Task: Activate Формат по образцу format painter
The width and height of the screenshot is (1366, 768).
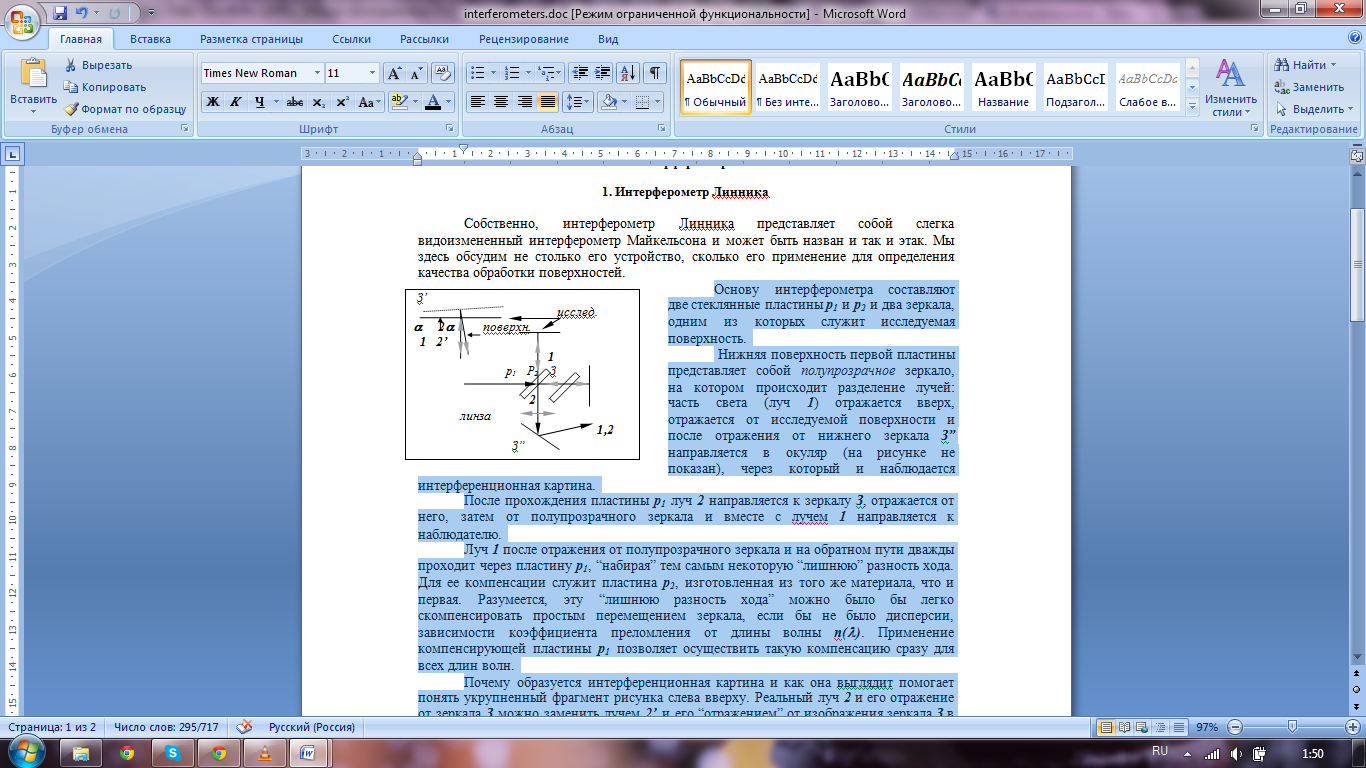Action: (125, 109)
